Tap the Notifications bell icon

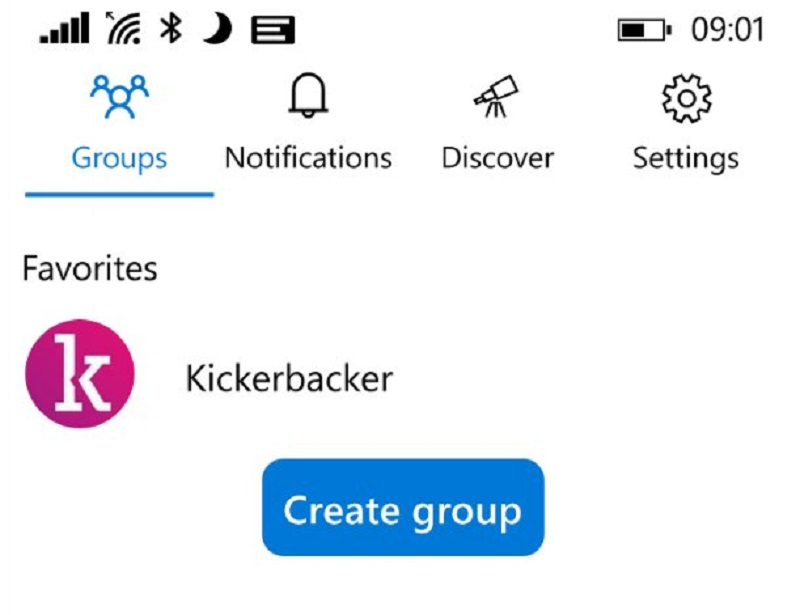[308, 95]
